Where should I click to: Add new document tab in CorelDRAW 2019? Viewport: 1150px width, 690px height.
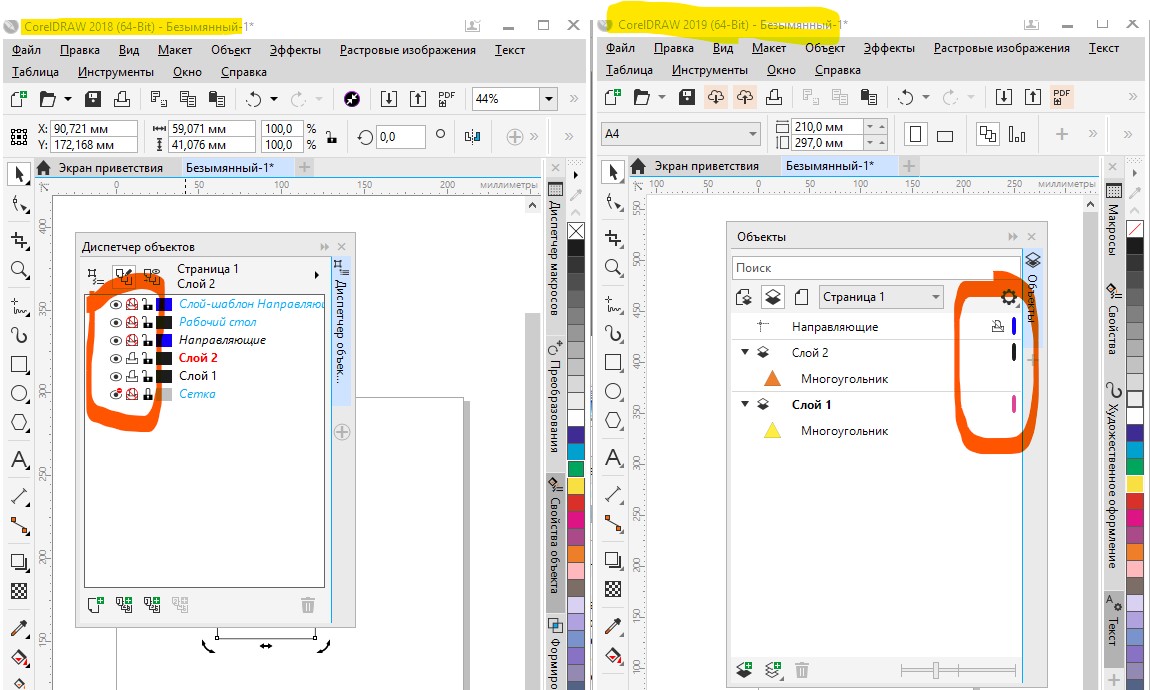point(909,166)
